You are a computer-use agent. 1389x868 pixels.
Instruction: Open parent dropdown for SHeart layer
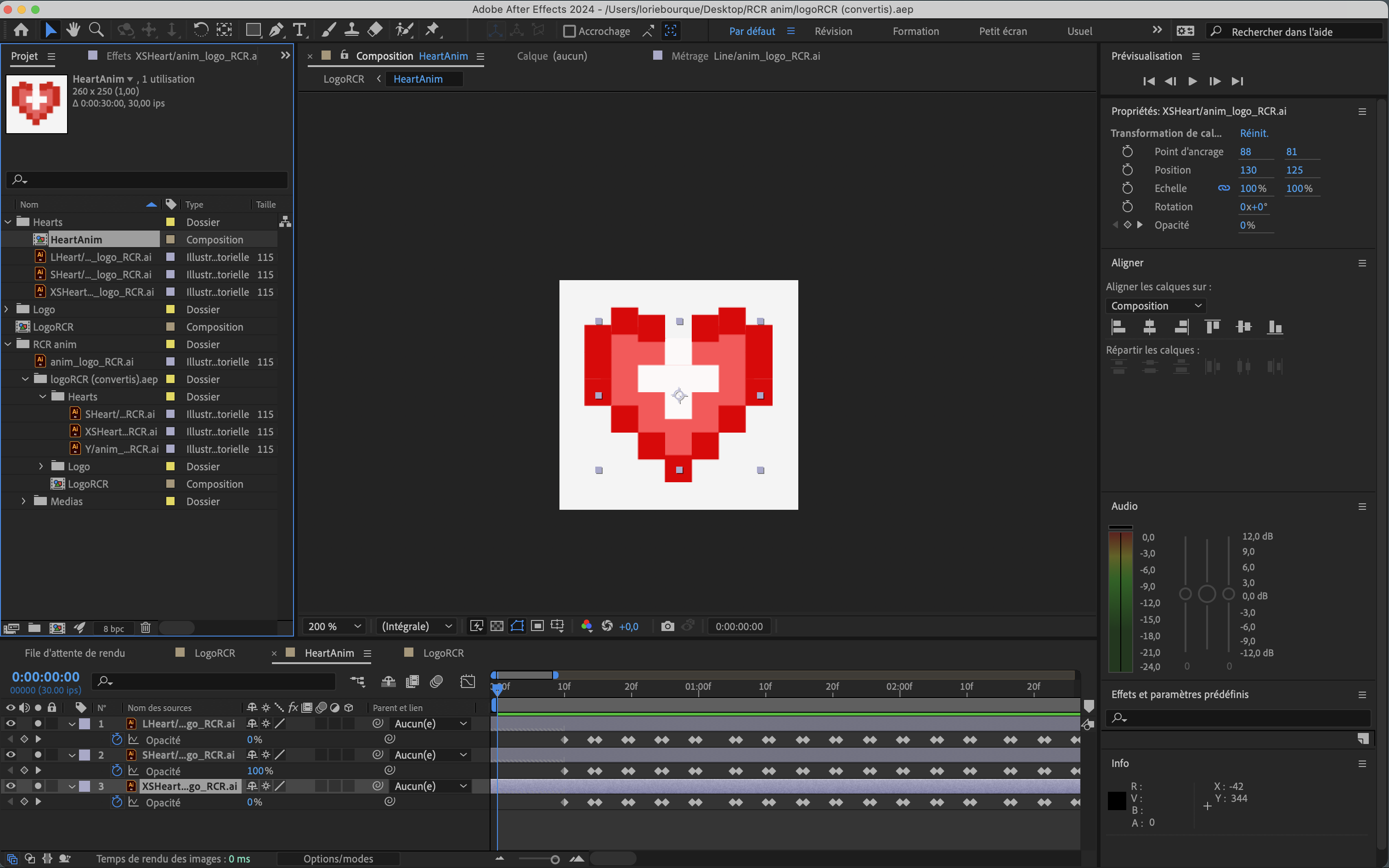tap(430, 755)
